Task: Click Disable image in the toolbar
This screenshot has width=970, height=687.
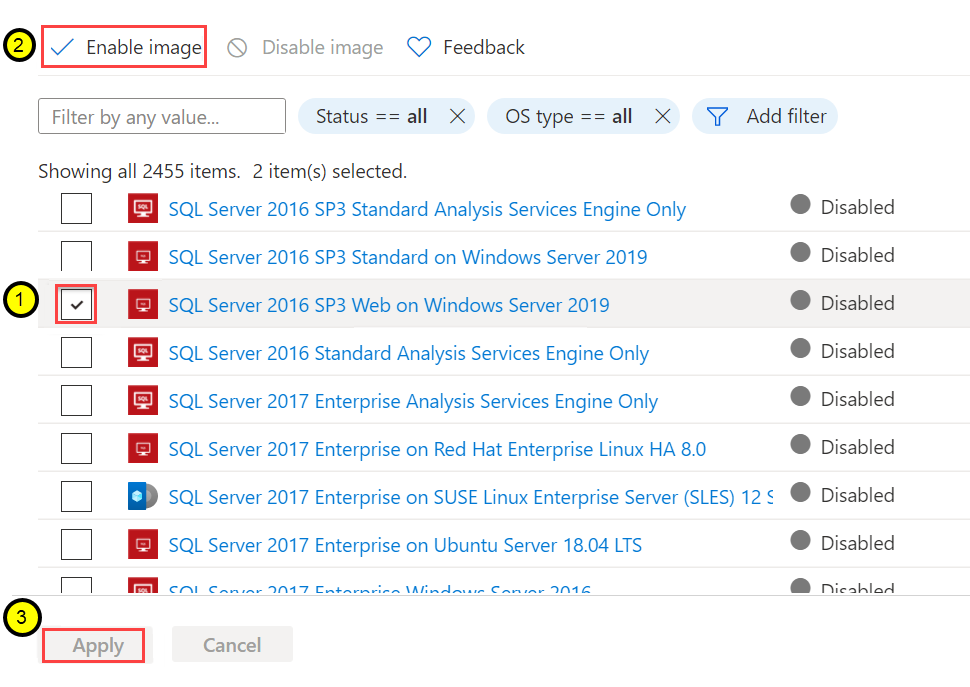Action: (305, 48)
